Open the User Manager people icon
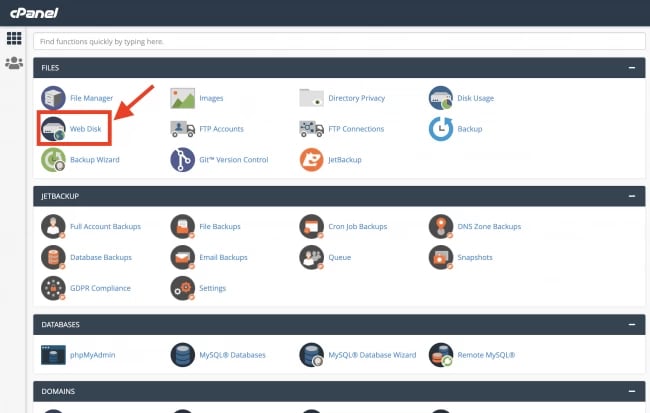Image resolution: width=650 pixels, height=413 pixels. coord(14,63)
